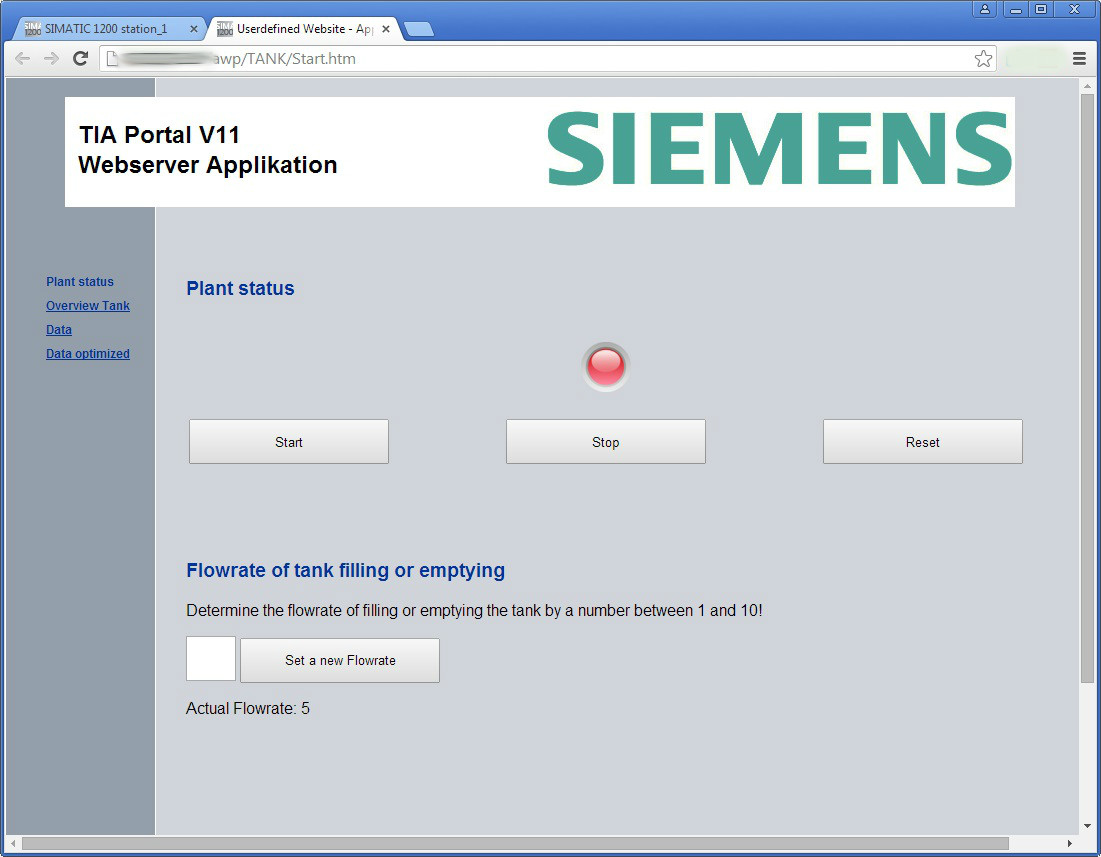1101x857 pixels.
Task: Click the horizontal scroll right arrow
Action: (x=1069, y=843)
